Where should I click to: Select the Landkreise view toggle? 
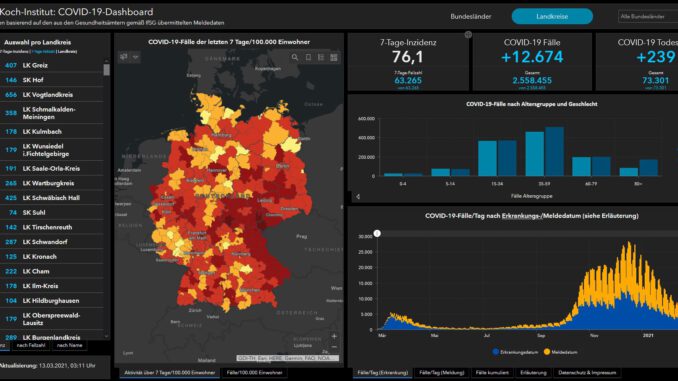[552, 16]
